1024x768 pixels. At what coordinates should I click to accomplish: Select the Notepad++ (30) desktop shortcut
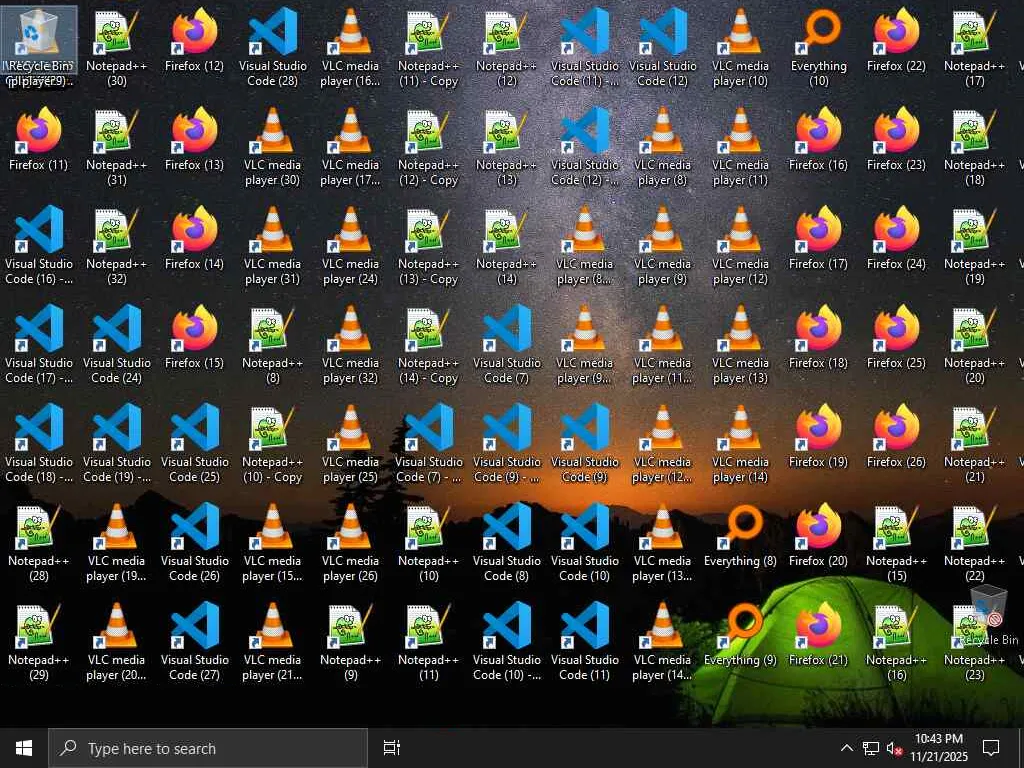116,48
